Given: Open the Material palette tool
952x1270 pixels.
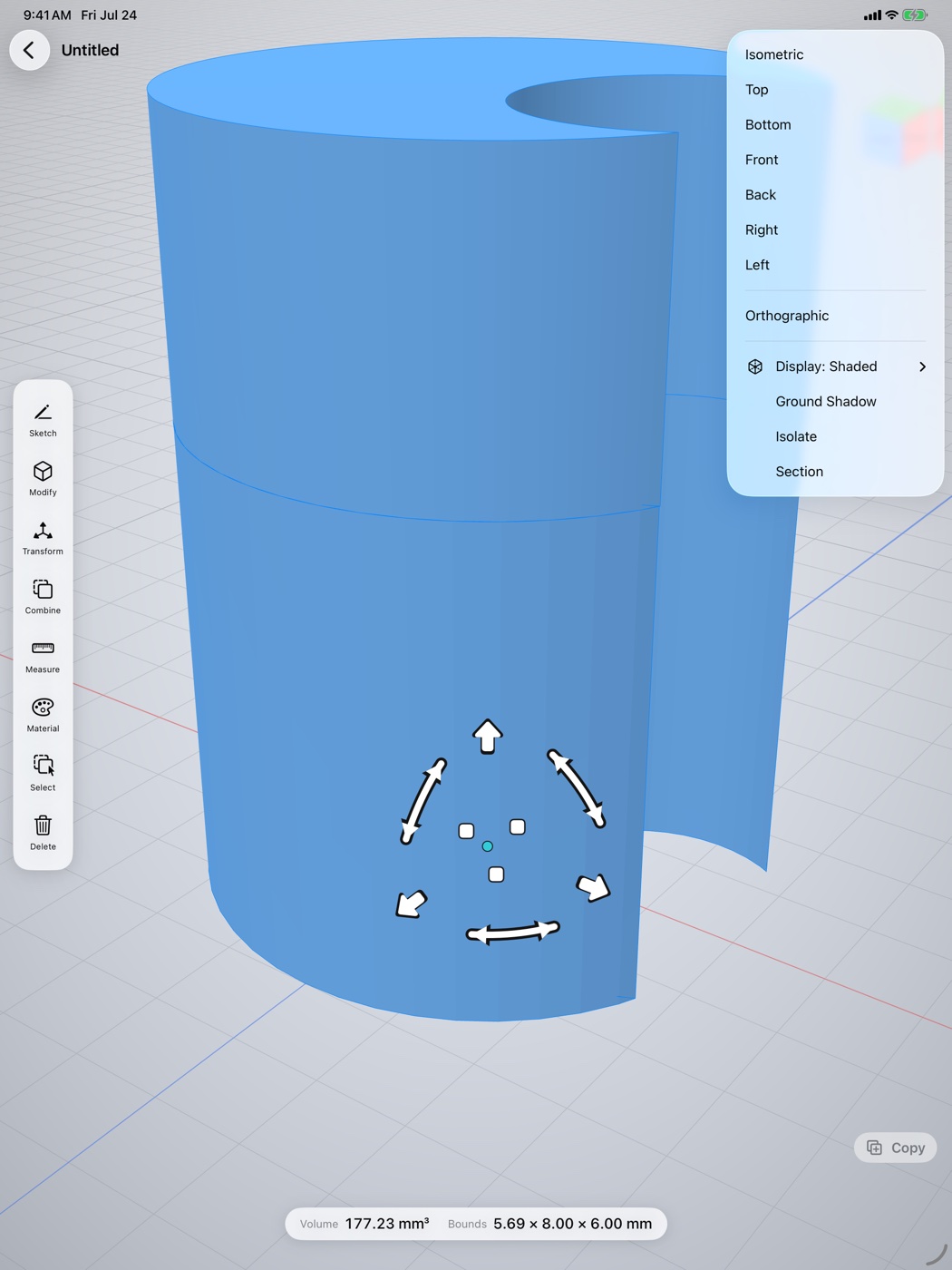Looking at the screenshot, I should [x=43, y=715].
